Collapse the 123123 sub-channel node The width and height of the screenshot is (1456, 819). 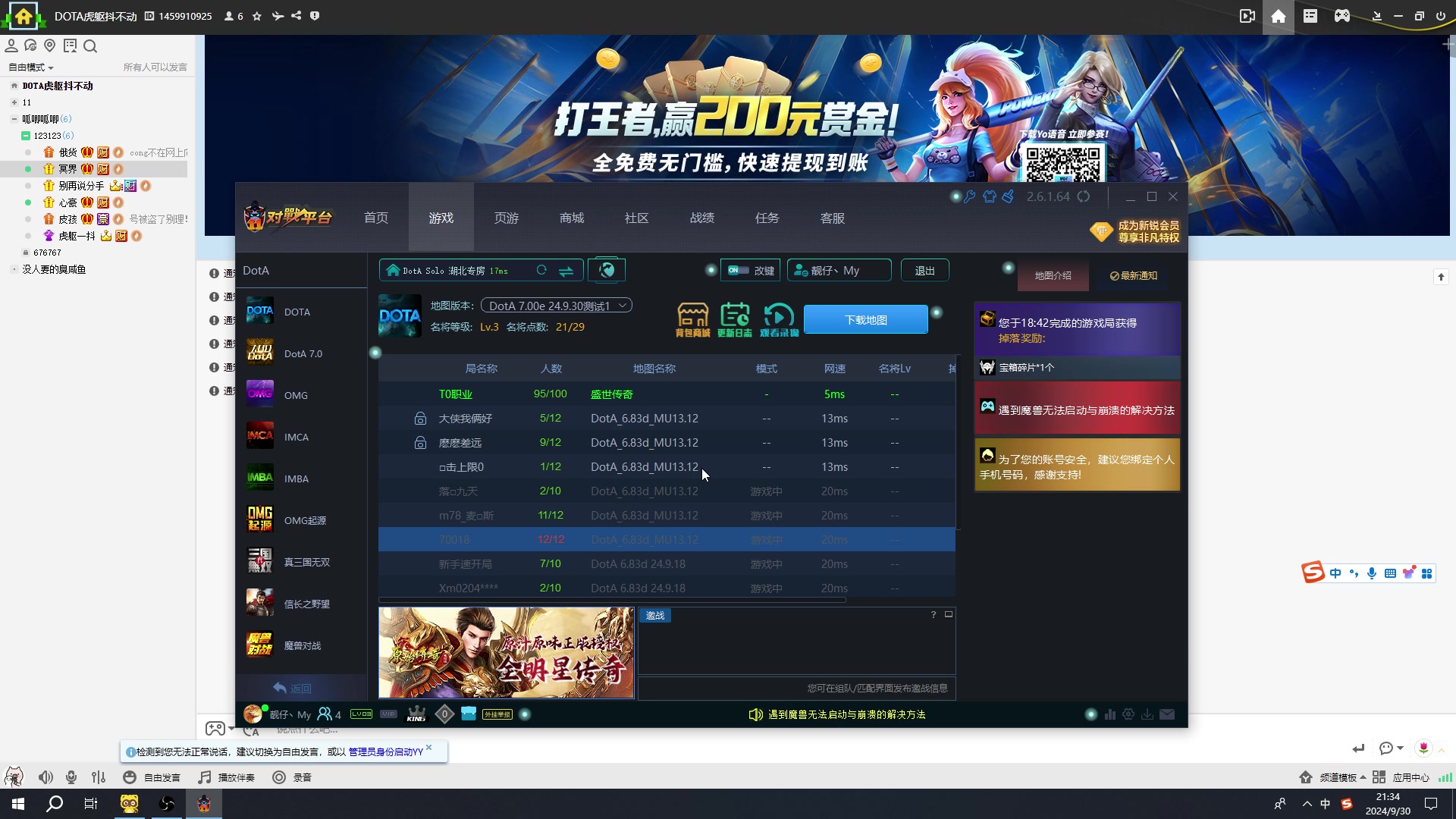pos(25,136)
